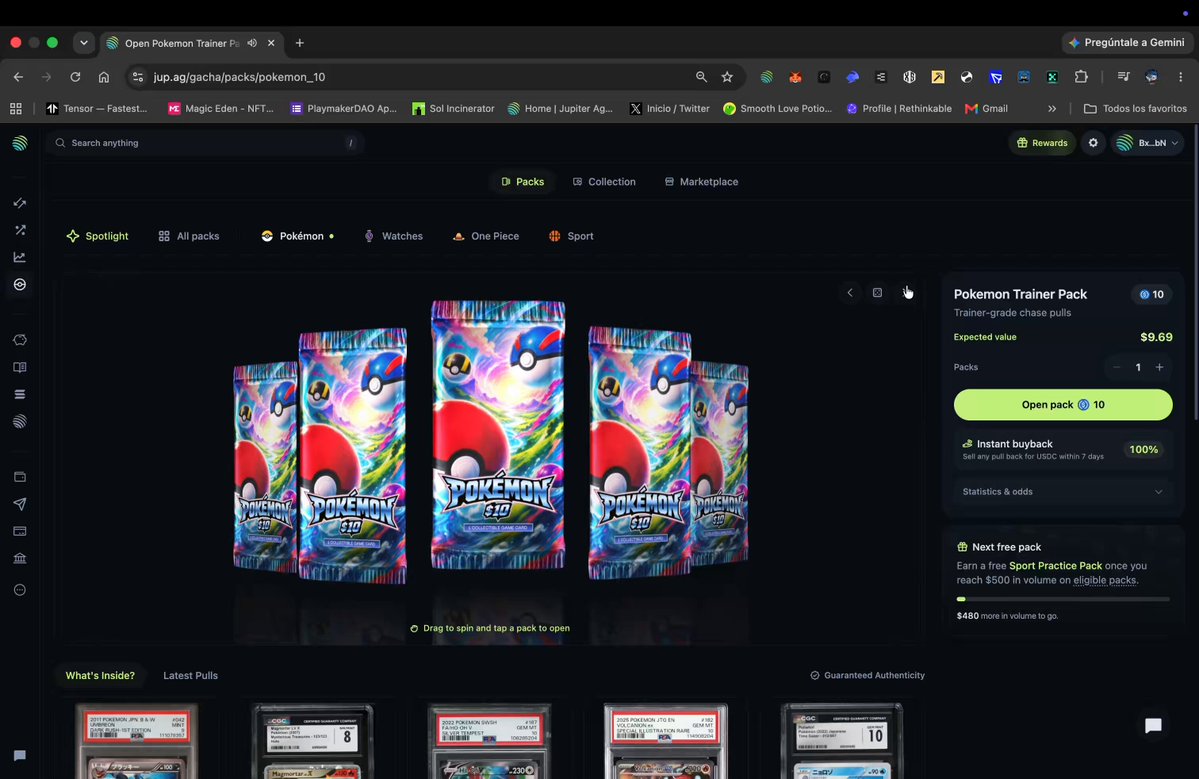Switch to the Latest Pulls tab
Screen dimensions: 1199x779
pyautogui.click(x=190, y=676)
